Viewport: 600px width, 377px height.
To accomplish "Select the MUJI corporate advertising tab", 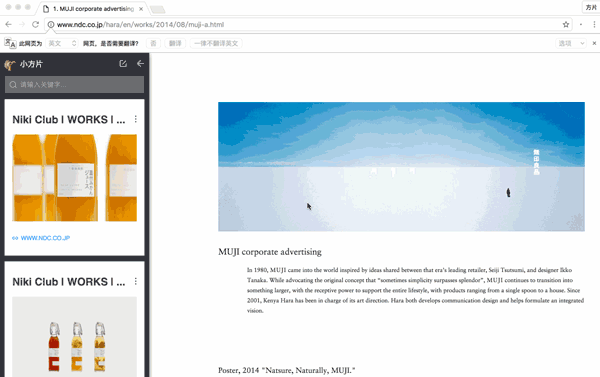I will (93, 9).
